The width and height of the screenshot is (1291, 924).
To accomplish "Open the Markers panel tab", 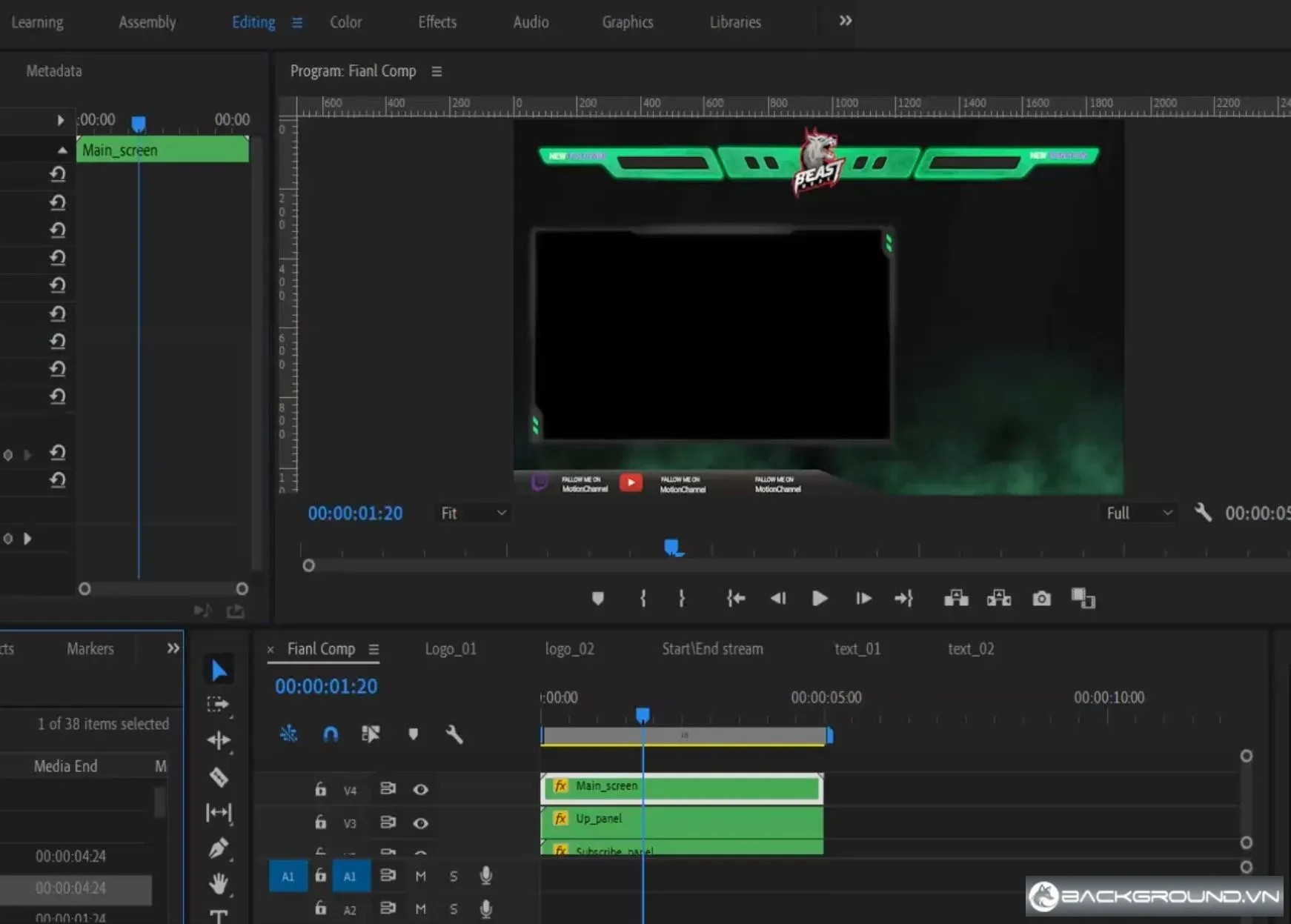I will [90, 649].
